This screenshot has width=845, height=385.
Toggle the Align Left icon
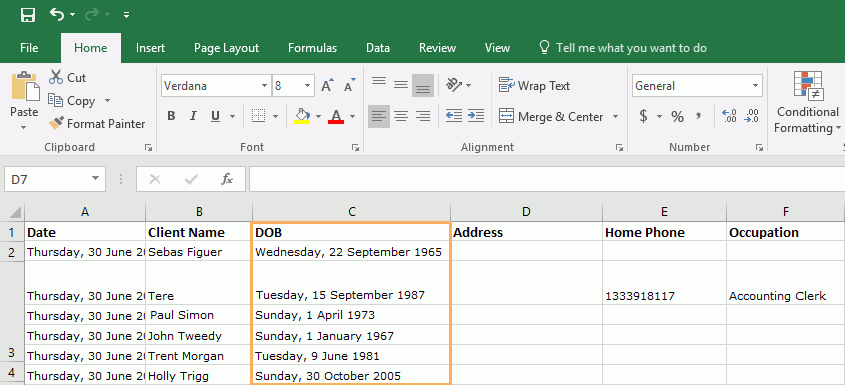pyautogui.click(x=379, y=116)
